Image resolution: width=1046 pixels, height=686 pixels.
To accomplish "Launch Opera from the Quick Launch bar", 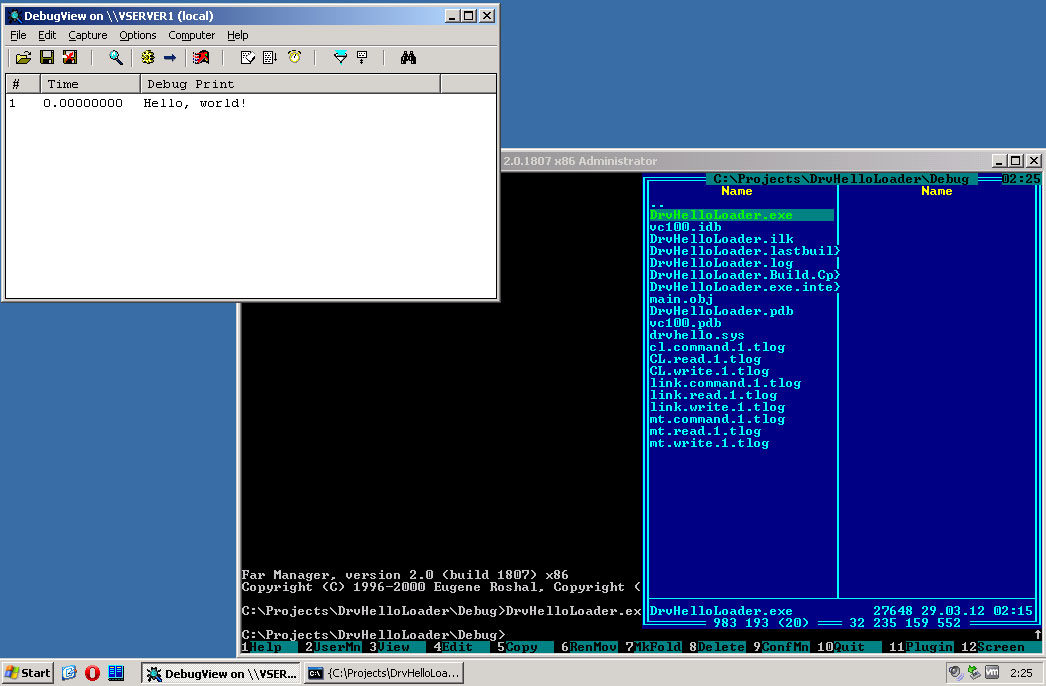I will pyautogui.click(x=92, y=673).
